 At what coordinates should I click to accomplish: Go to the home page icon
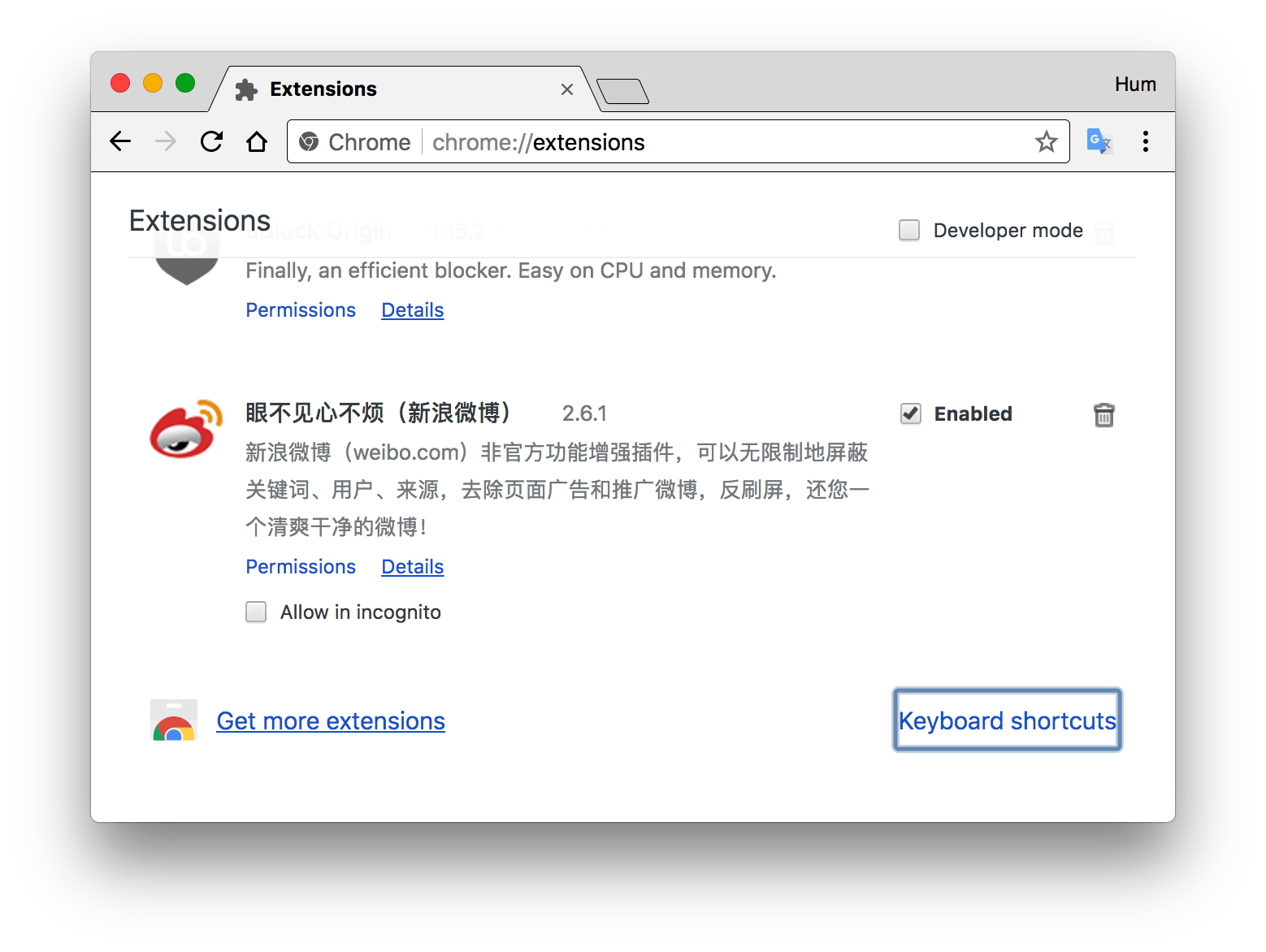257,141
